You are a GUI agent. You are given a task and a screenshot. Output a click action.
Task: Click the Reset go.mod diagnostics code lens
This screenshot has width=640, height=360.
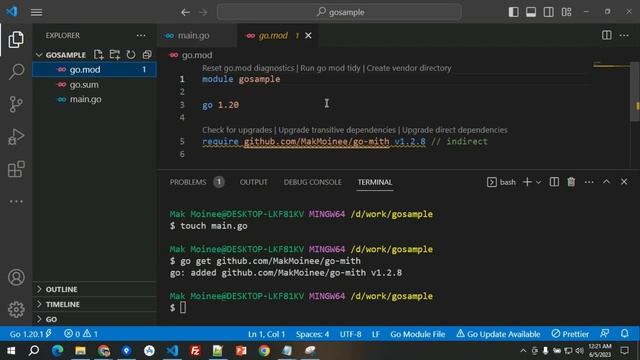click(248, 68)
